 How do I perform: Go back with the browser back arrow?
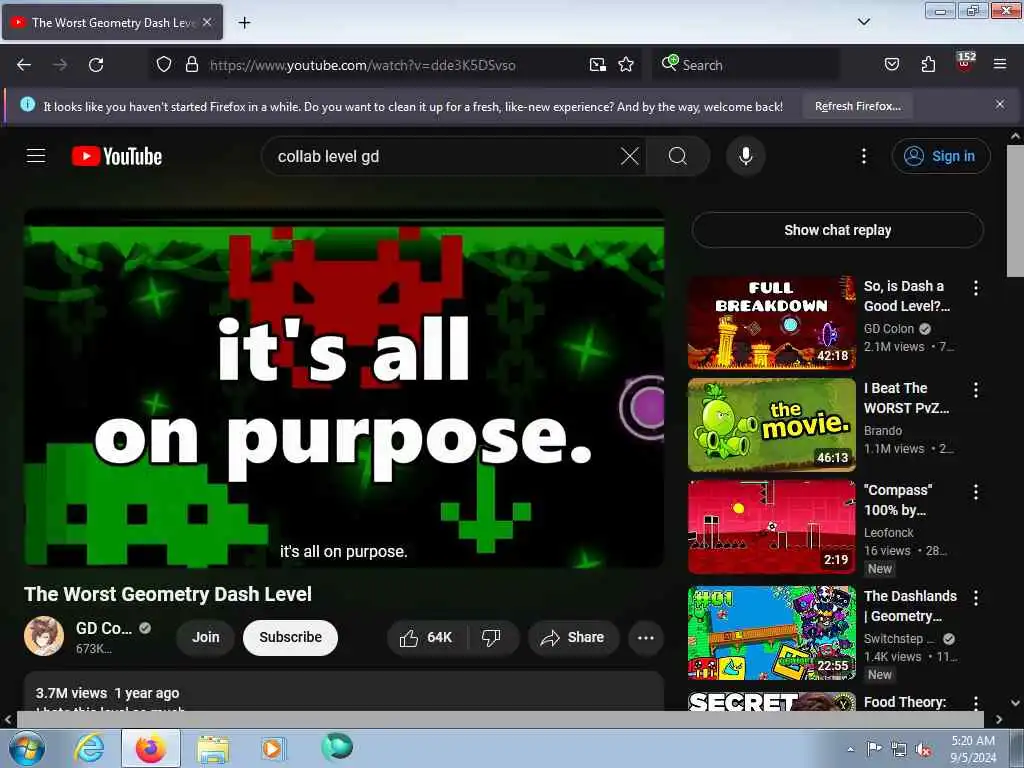pyautogui.click(x=24, y=65)
